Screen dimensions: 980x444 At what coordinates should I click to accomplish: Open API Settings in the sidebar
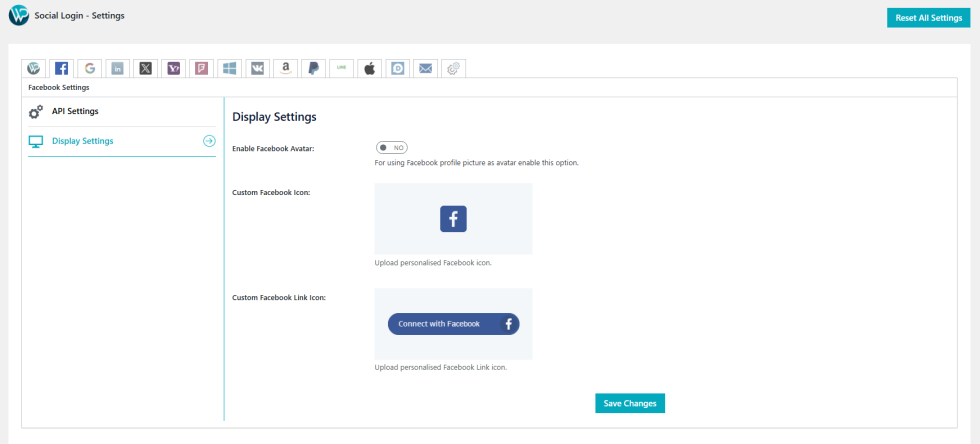[x=75, y=111]
